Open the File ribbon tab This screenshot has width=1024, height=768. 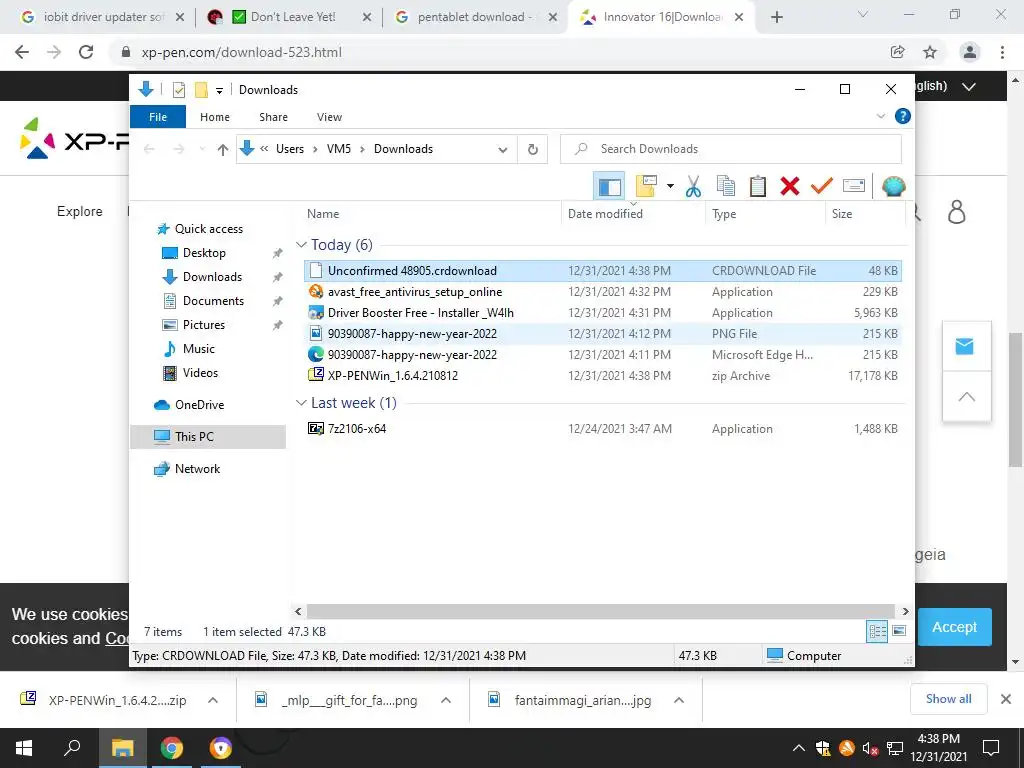(x=158, y=117)
